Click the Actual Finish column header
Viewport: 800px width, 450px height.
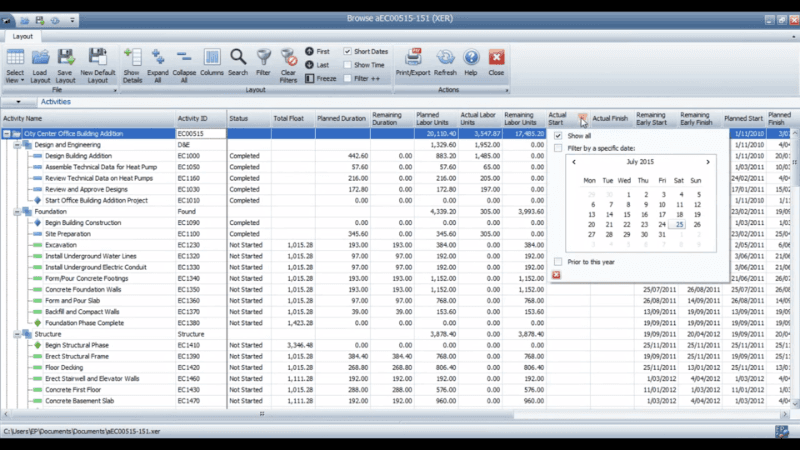[612, 118]
